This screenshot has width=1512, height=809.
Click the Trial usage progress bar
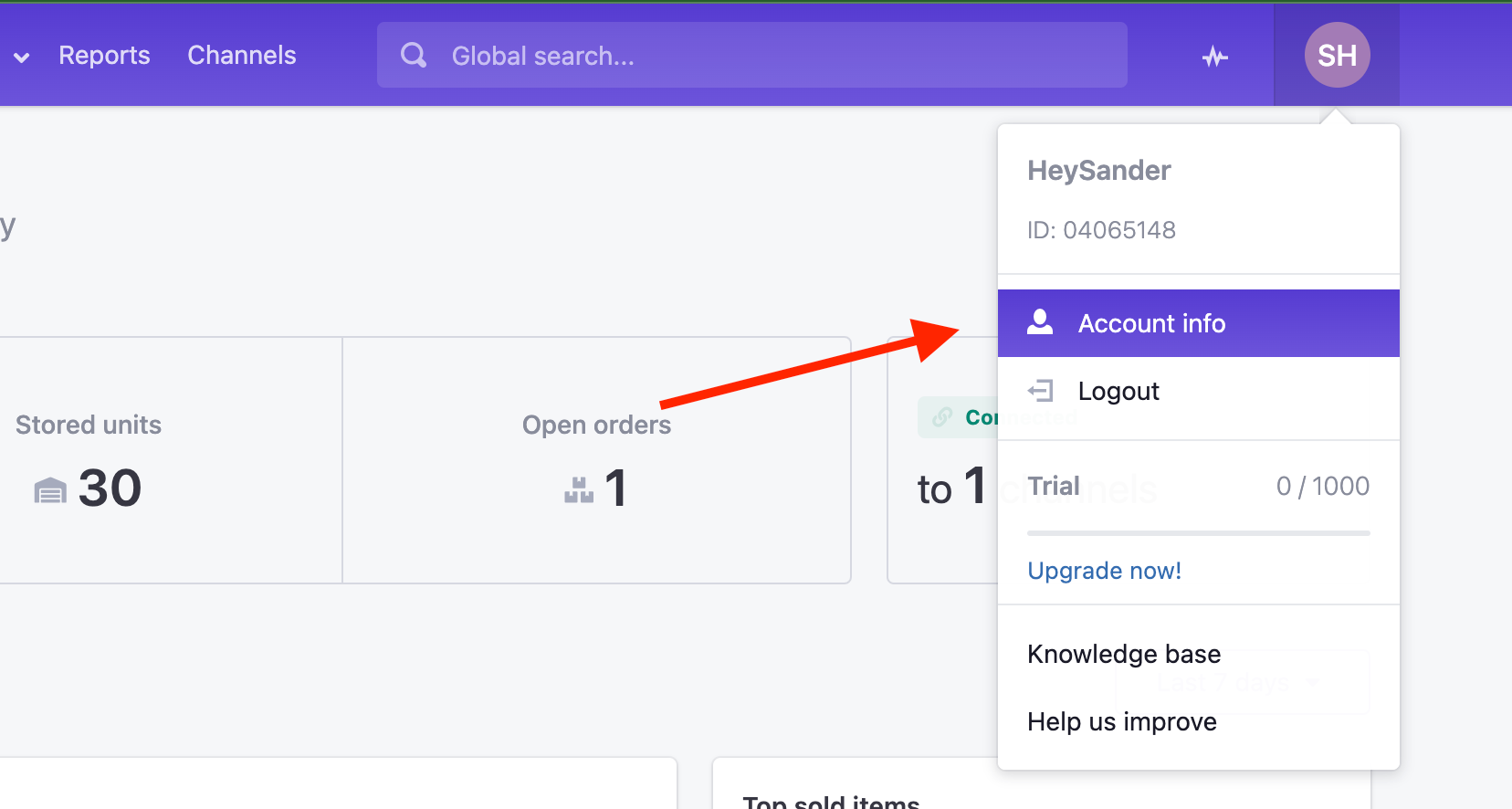[1198, 532]
